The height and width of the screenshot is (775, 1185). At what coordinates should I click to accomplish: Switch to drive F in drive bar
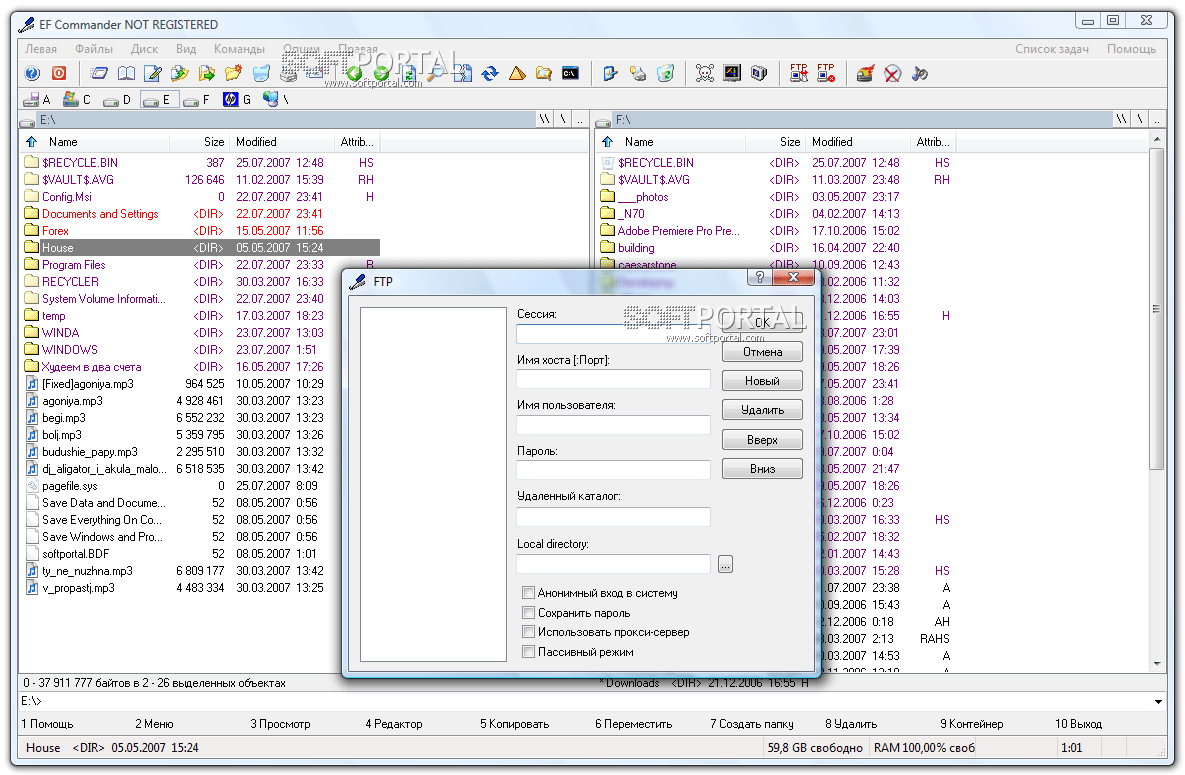197,99
